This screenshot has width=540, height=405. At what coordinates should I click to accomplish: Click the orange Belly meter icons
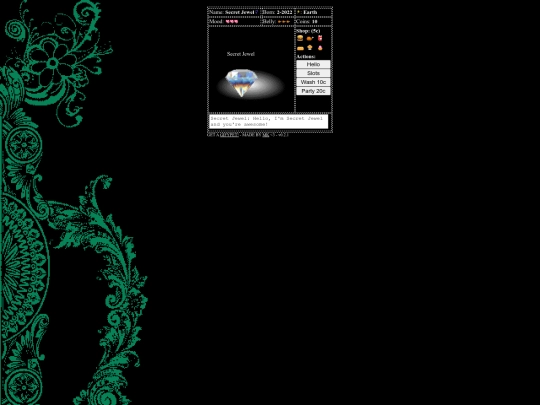pos(284,21)
